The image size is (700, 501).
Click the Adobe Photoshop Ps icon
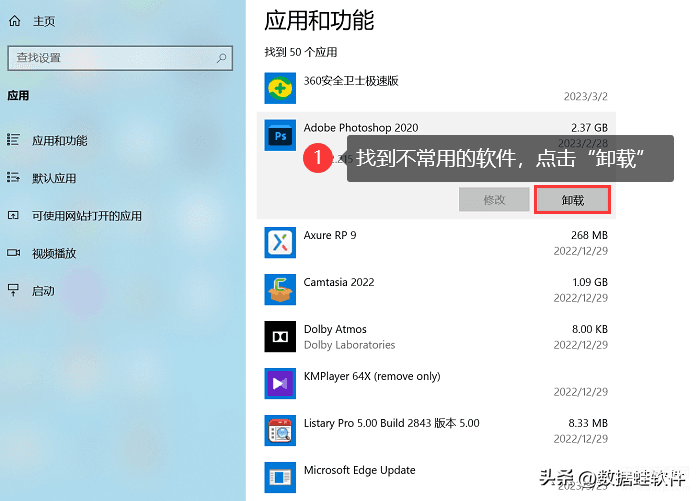[280, 135]
